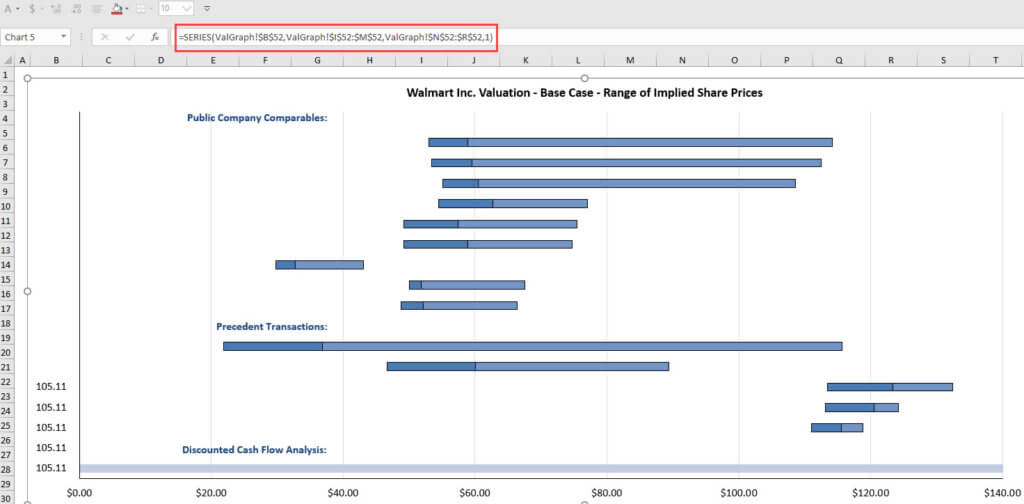
Task: Click the Borders icon
Action: click(139, 8)
